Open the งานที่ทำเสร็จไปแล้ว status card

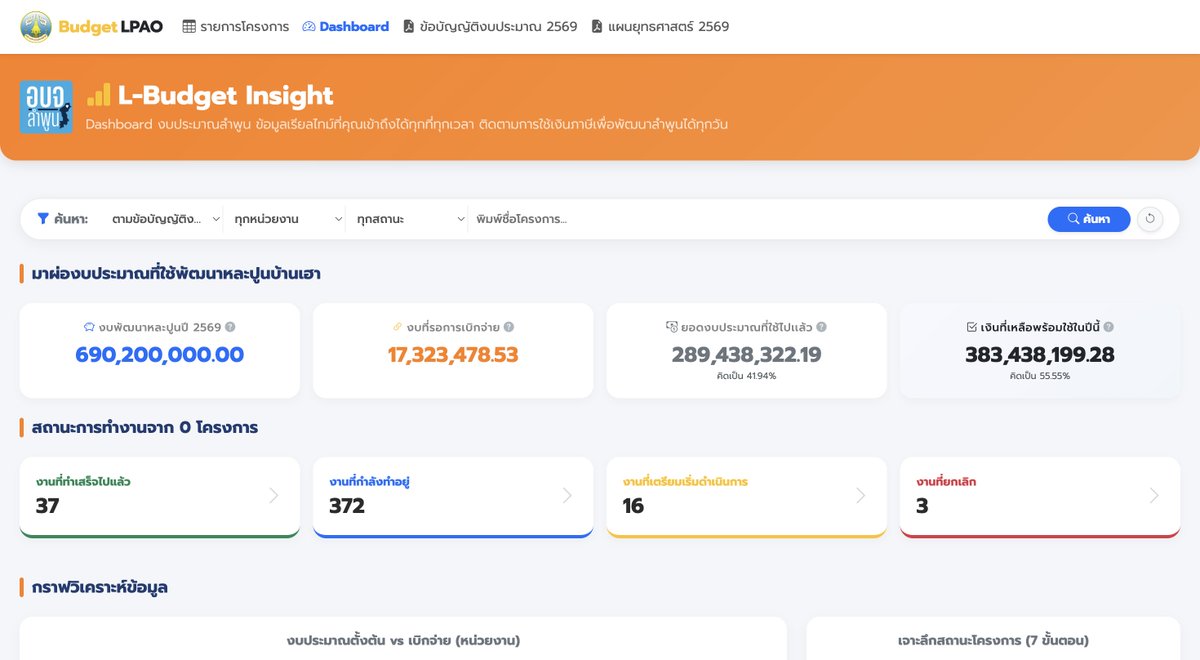[x=160, y=497]
